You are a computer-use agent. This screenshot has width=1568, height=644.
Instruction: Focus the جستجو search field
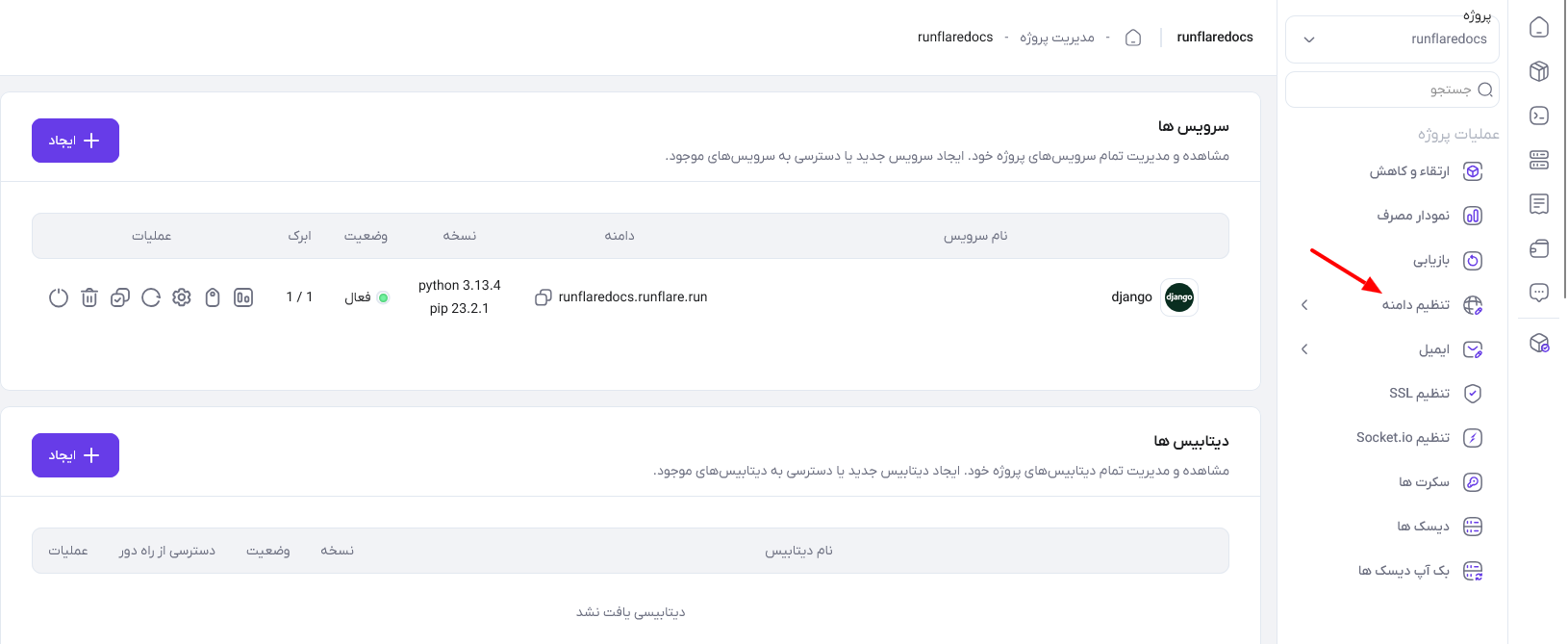[1392, 90]
